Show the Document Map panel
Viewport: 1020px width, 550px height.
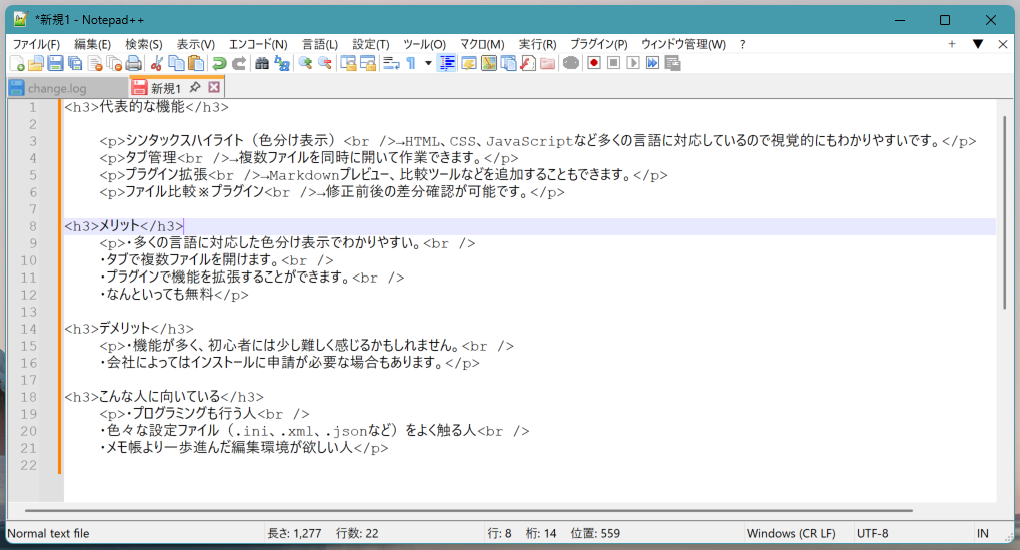point(489,63)
